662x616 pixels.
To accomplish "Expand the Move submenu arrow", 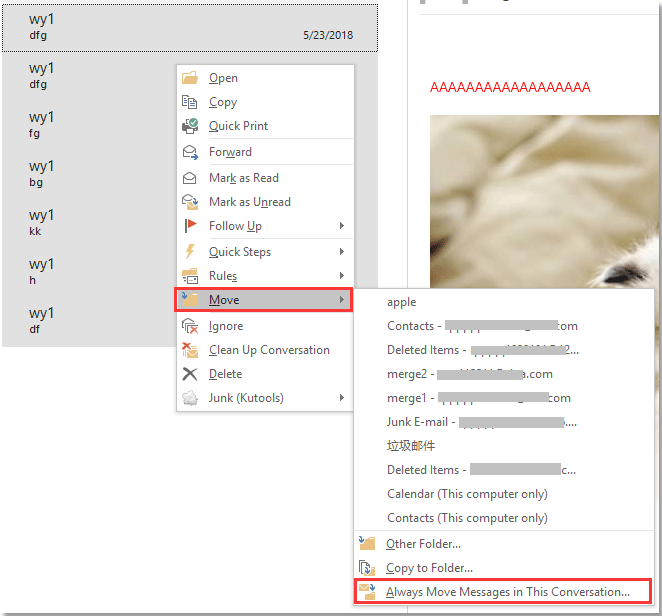I will [x=342, y=300].
